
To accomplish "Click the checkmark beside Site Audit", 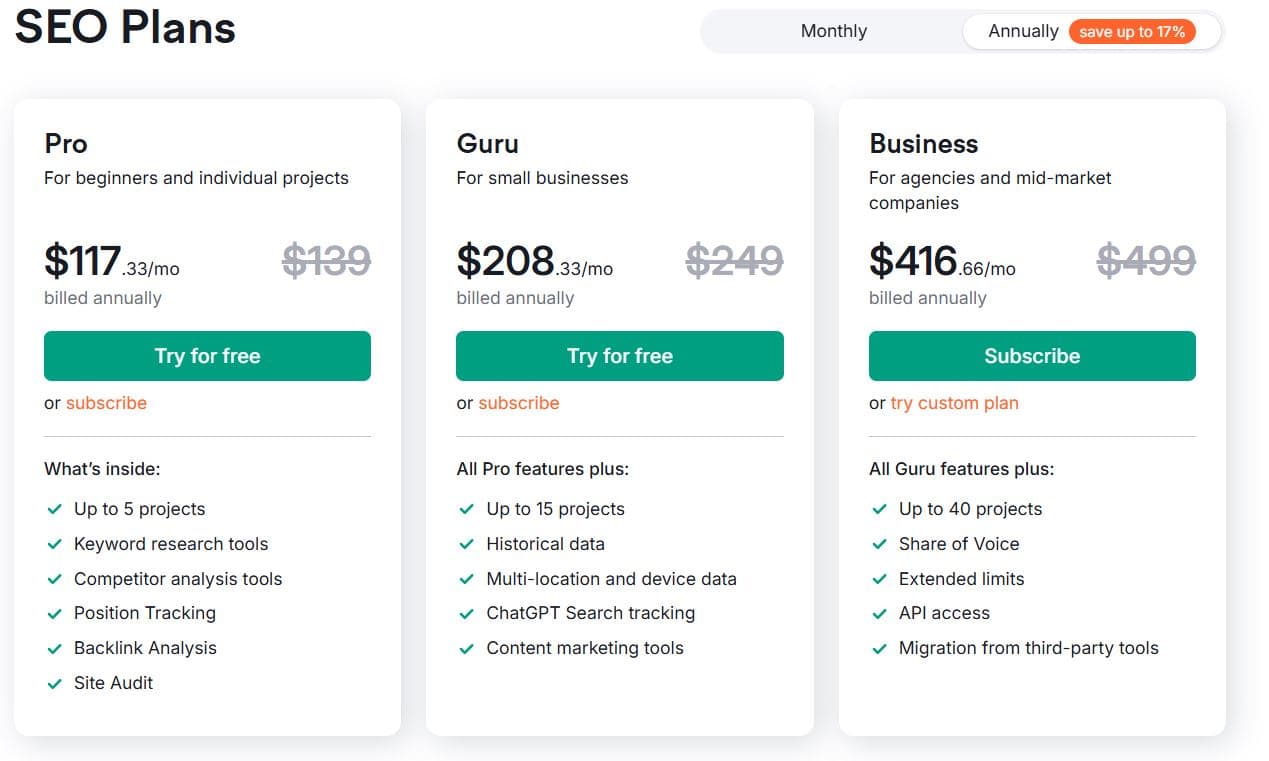I will pos(55,683).
